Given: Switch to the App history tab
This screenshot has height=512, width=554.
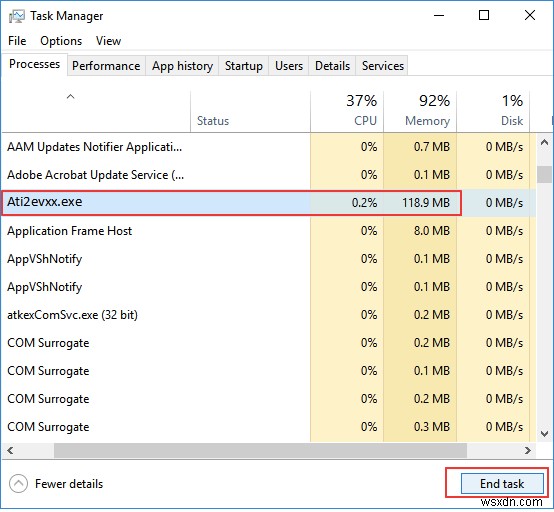Looking at the screenshot, I should coord(182,66).
